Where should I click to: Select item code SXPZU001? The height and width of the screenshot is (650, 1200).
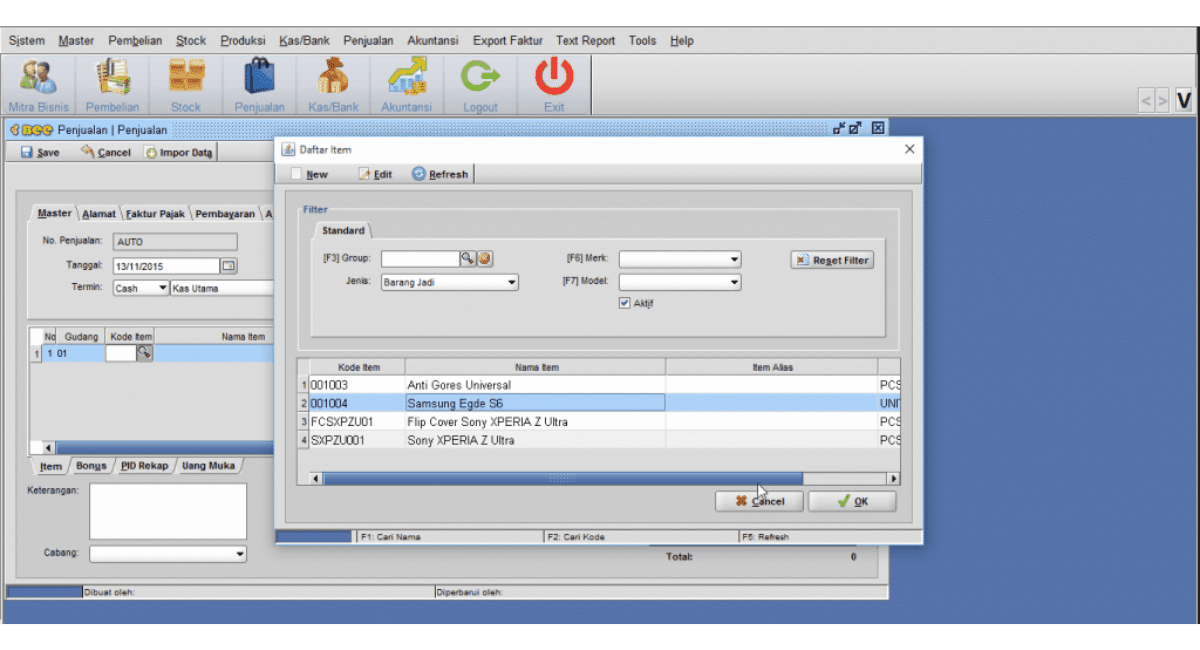click(356, 440)
